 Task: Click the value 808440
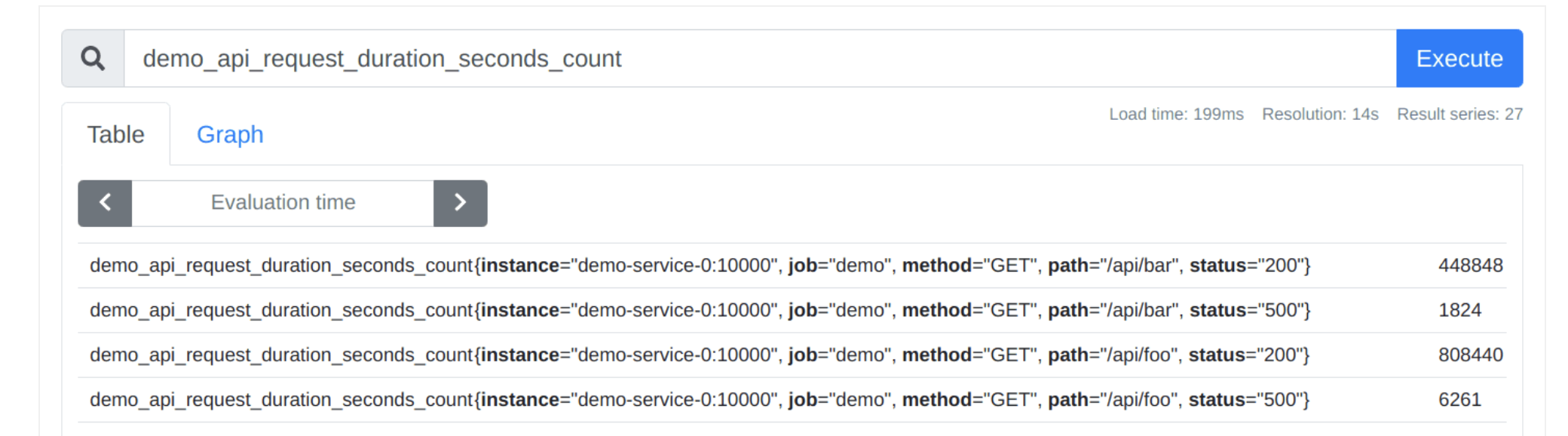click(x=1470, y=355)
